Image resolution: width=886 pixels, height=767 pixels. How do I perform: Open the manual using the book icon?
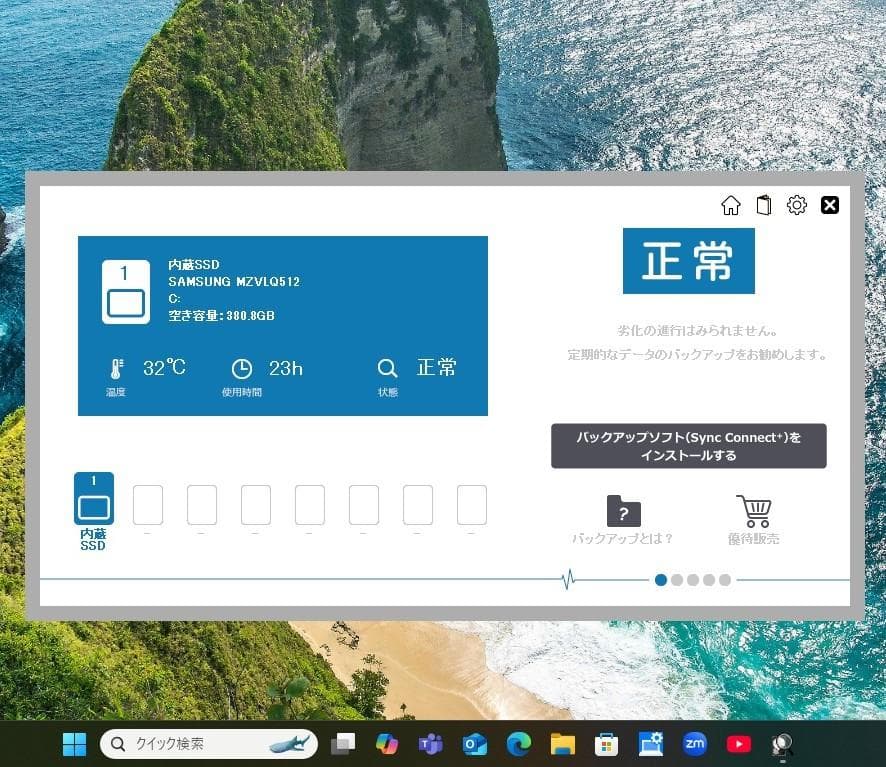[x=763, y=205]
